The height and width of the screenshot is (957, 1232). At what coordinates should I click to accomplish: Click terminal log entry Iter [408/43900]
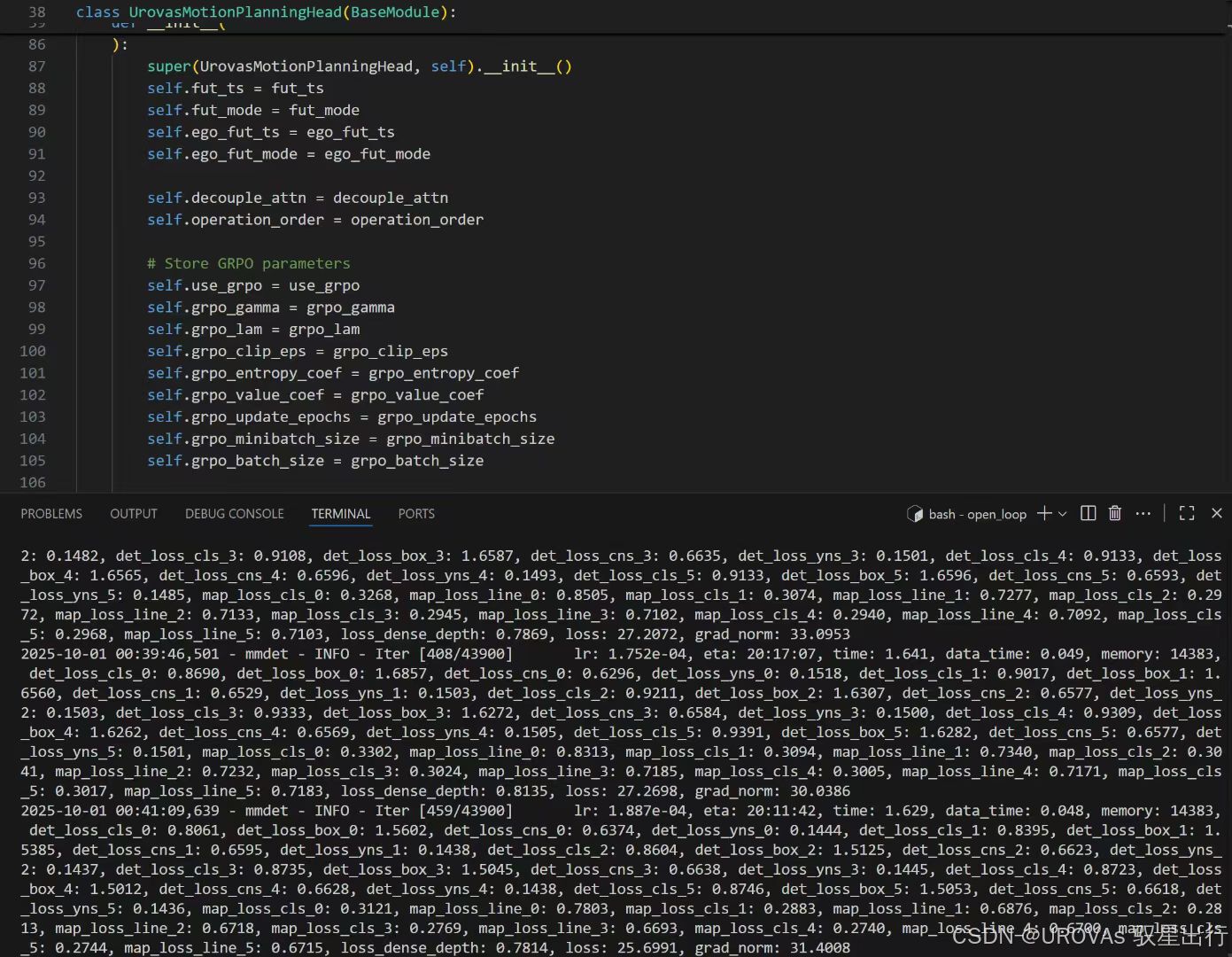444,654
